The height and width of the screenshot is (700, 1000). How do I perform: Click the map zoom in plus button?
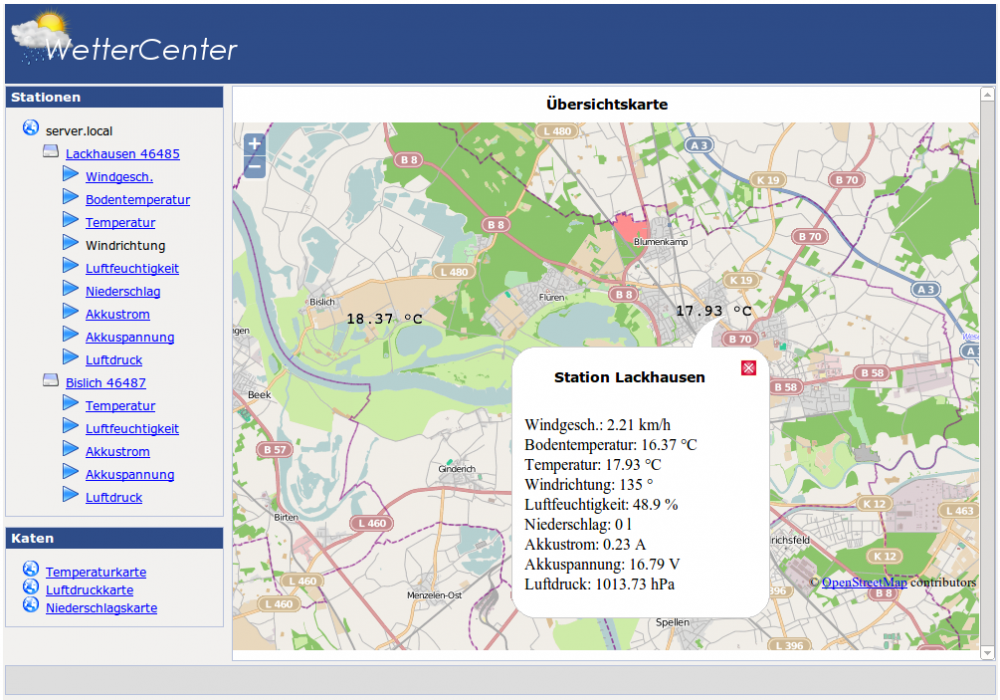(254, 144)
